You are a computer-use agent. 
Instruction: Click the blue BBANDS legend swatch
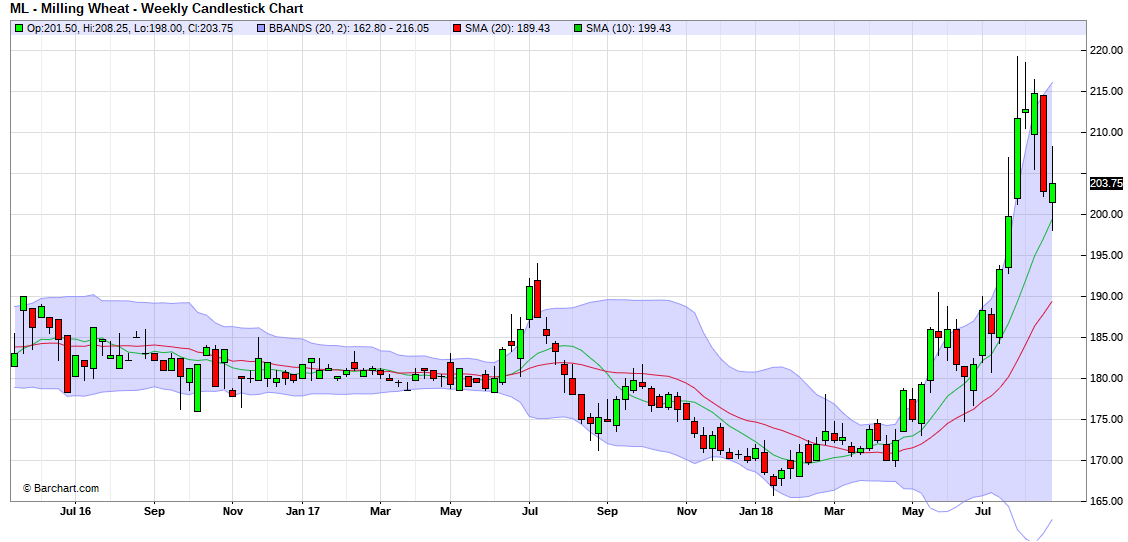260,28
